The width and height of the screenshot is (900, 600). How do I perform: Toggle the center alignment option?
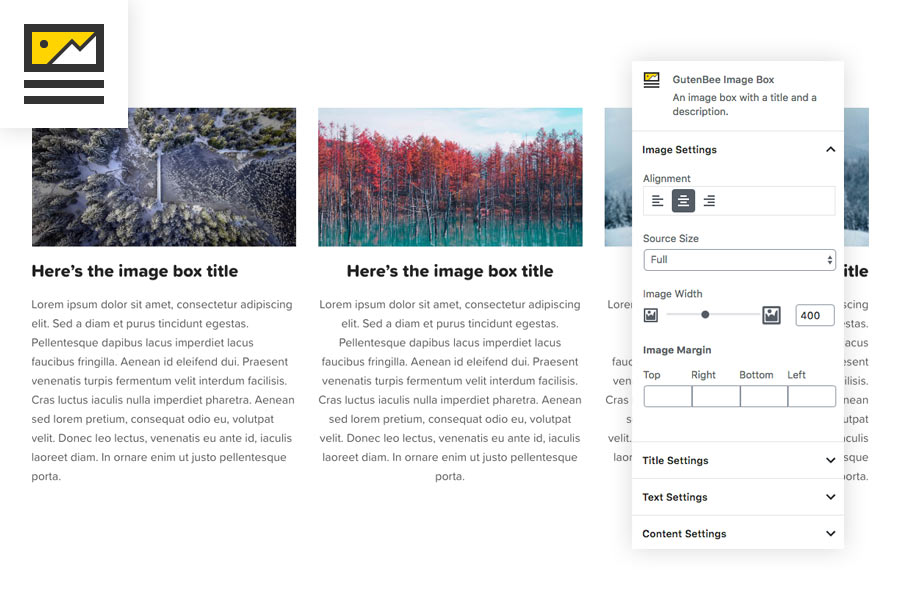682,200
